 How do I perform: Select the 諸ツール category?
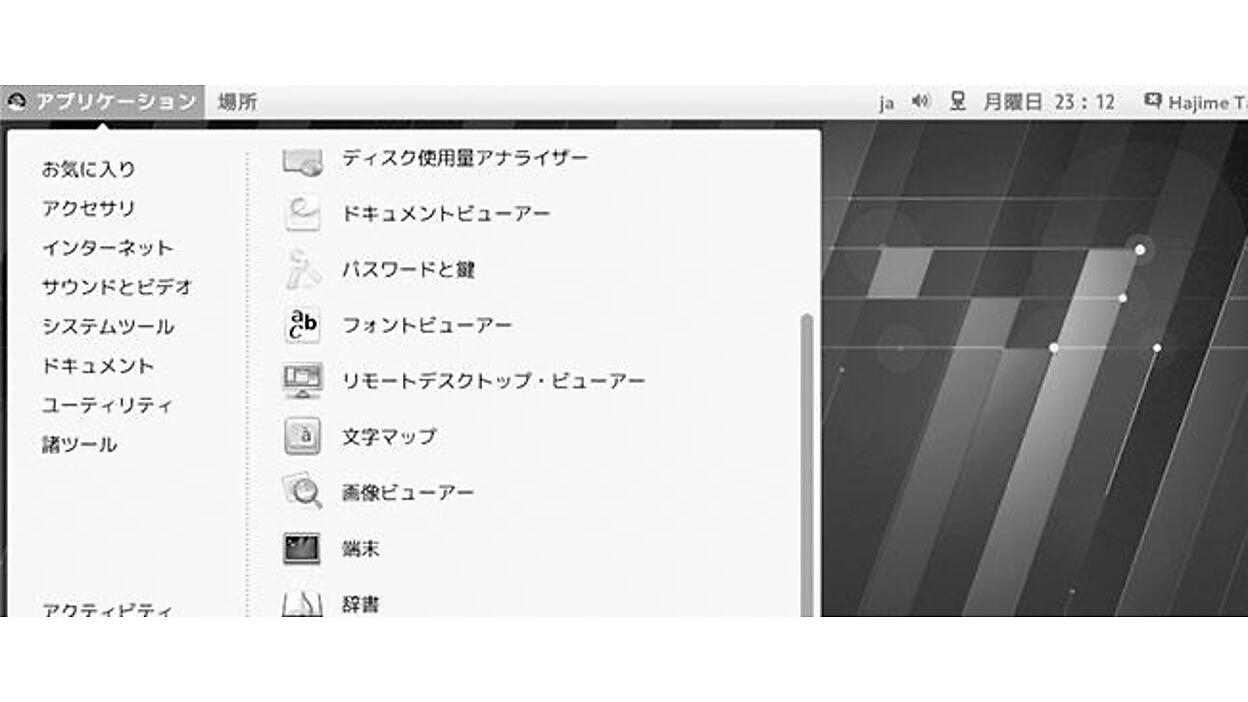tap(79, 444)
